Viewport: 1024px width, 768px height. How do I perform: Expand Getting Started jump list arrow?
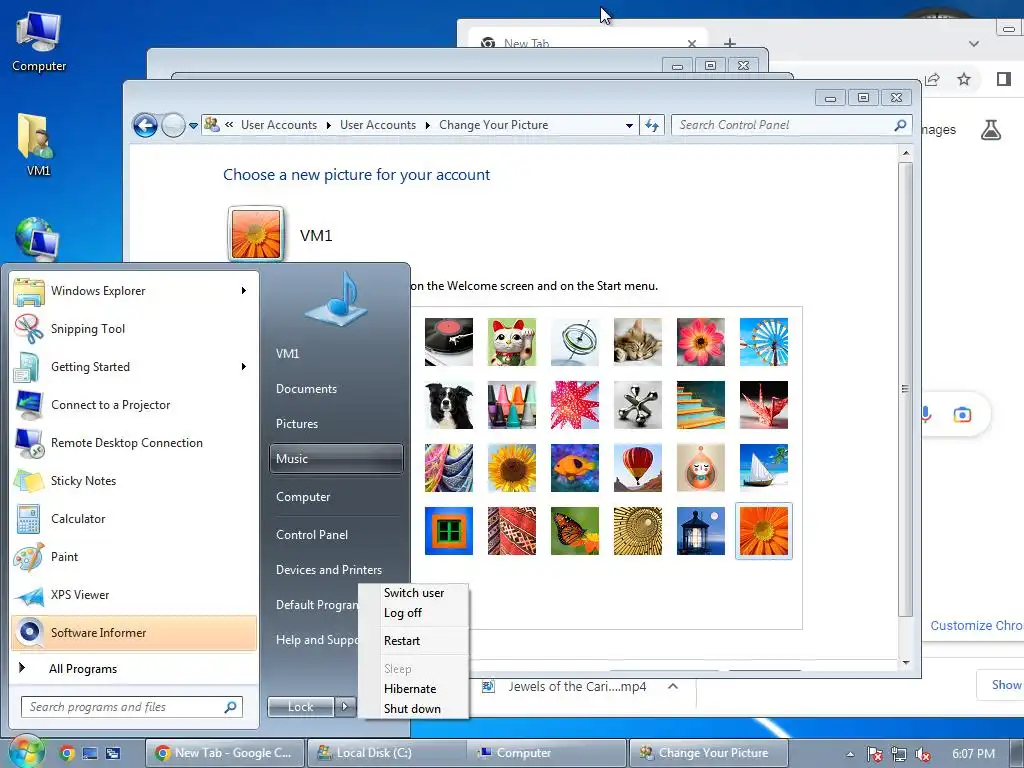tap(244, 366)
